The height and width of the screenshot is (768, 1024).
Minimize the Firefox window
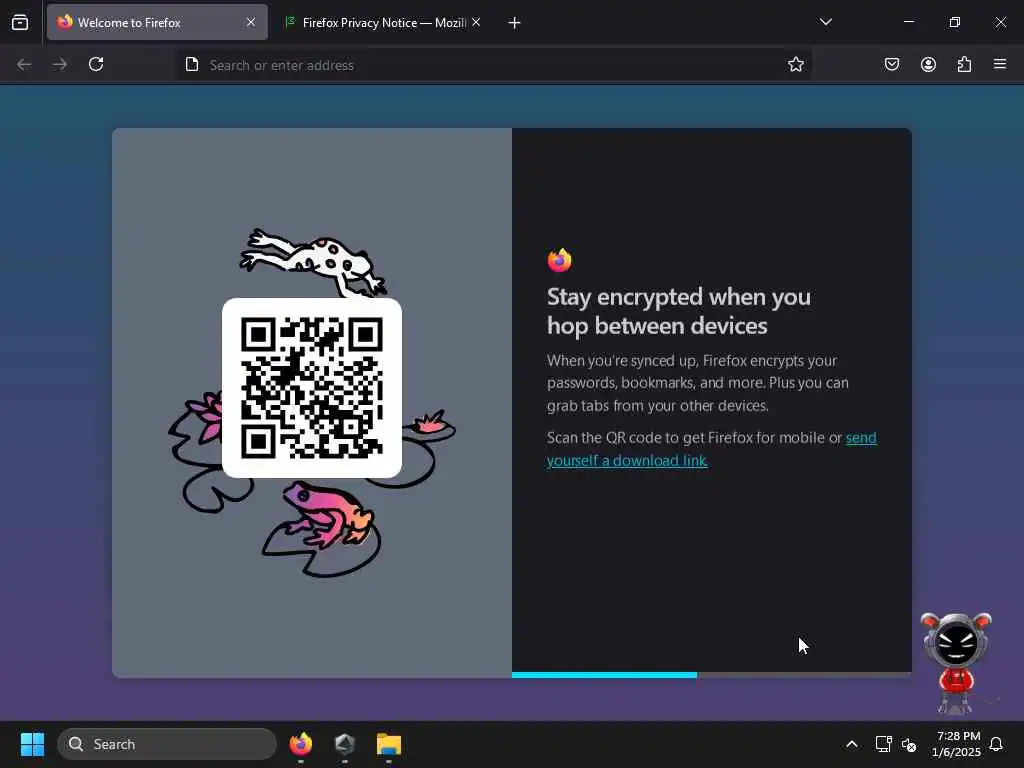908,22
